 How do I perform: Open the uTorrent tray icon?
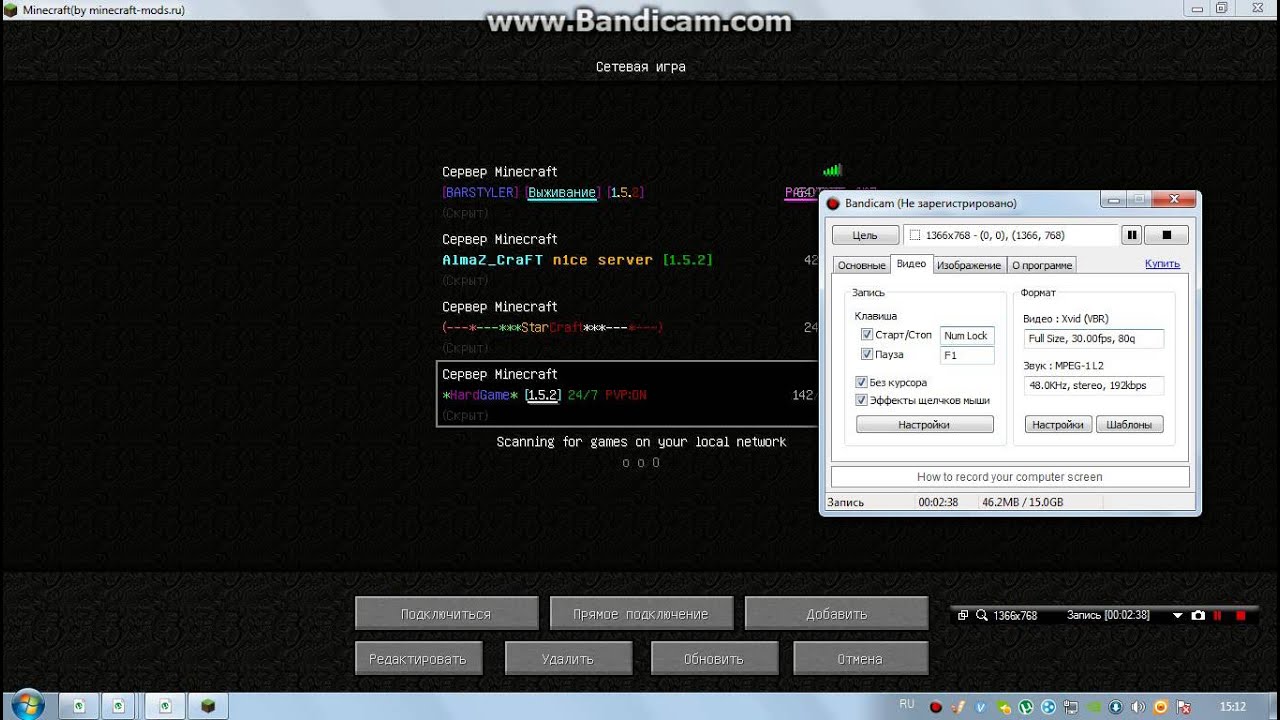point(1026,707)
